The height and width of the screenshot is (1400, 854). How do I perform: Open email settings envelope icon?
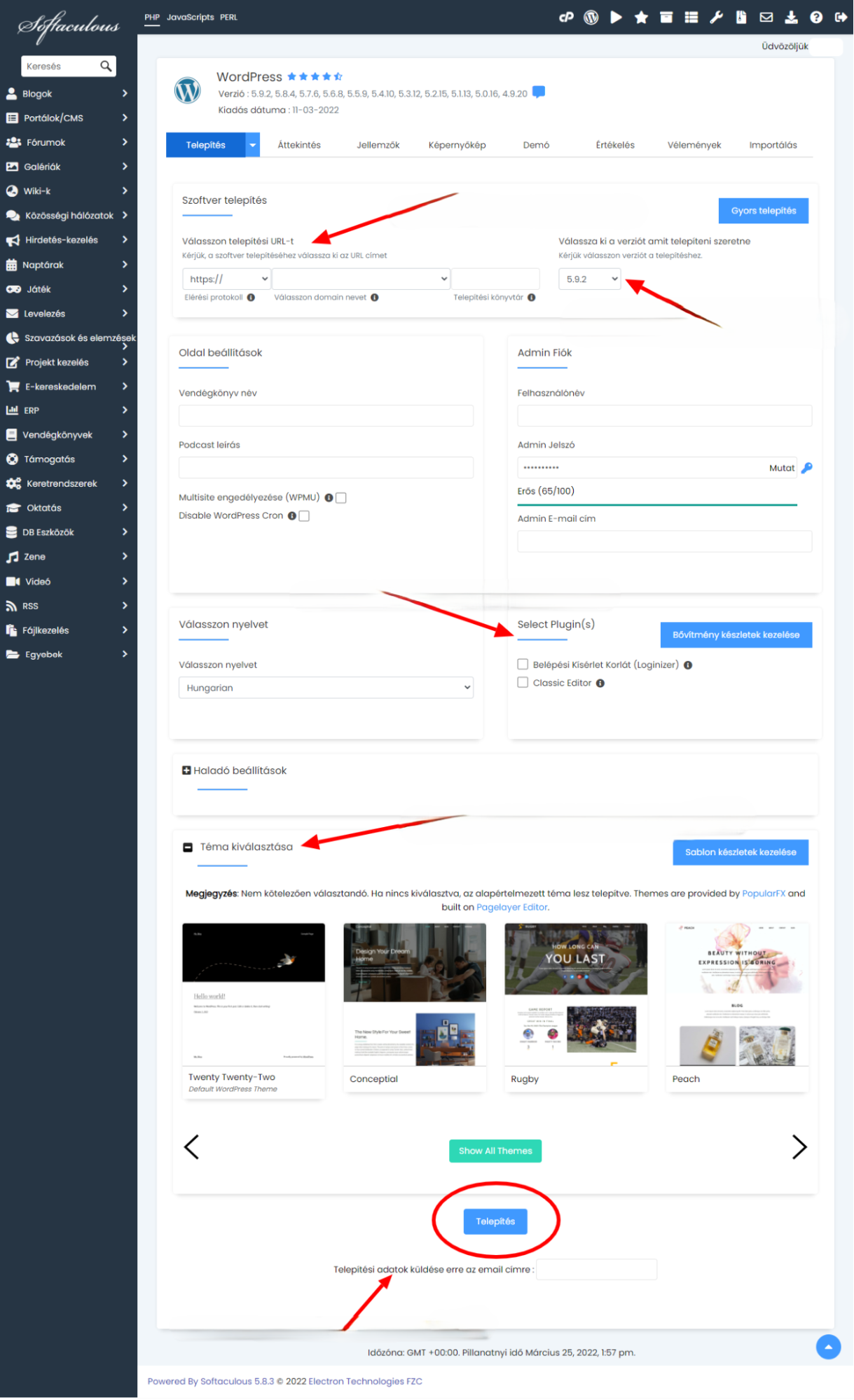(766, 18)
